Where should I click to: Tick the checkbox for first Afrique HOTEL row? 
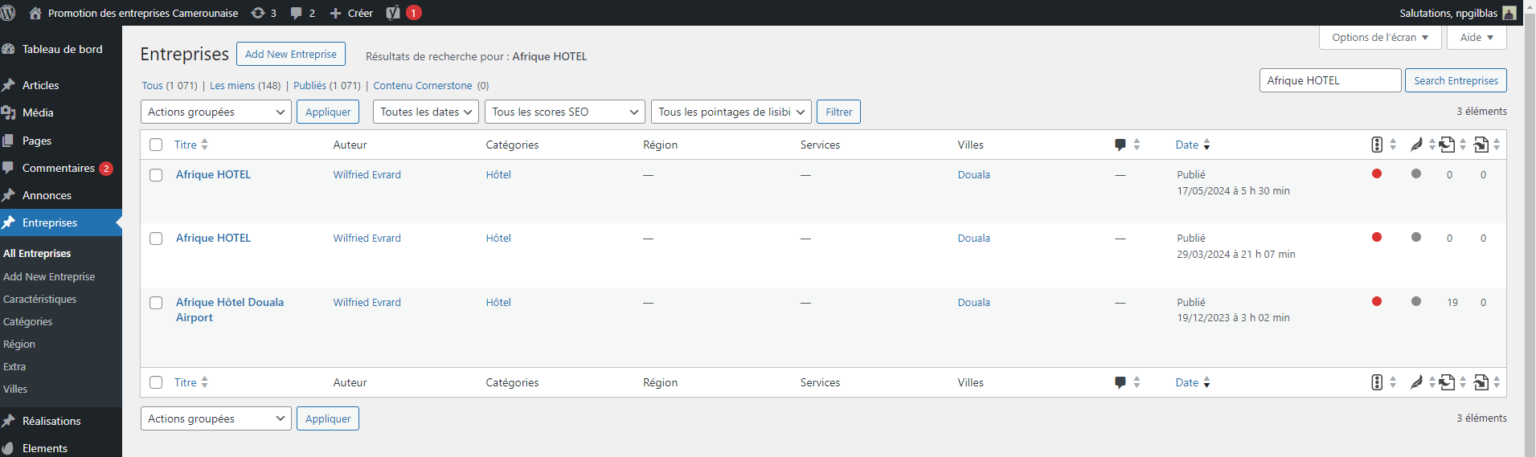(x=156, y=175)
